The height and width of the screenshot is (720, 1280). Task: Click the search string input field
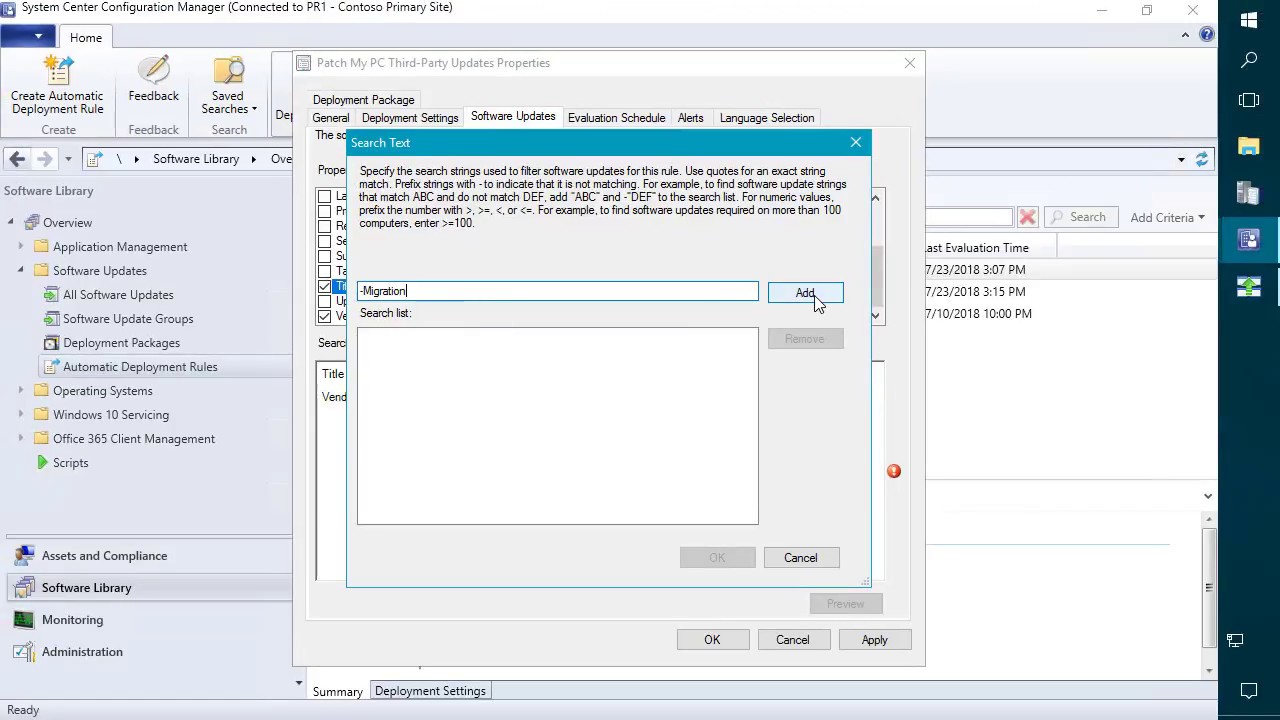(x=558, y=291)
